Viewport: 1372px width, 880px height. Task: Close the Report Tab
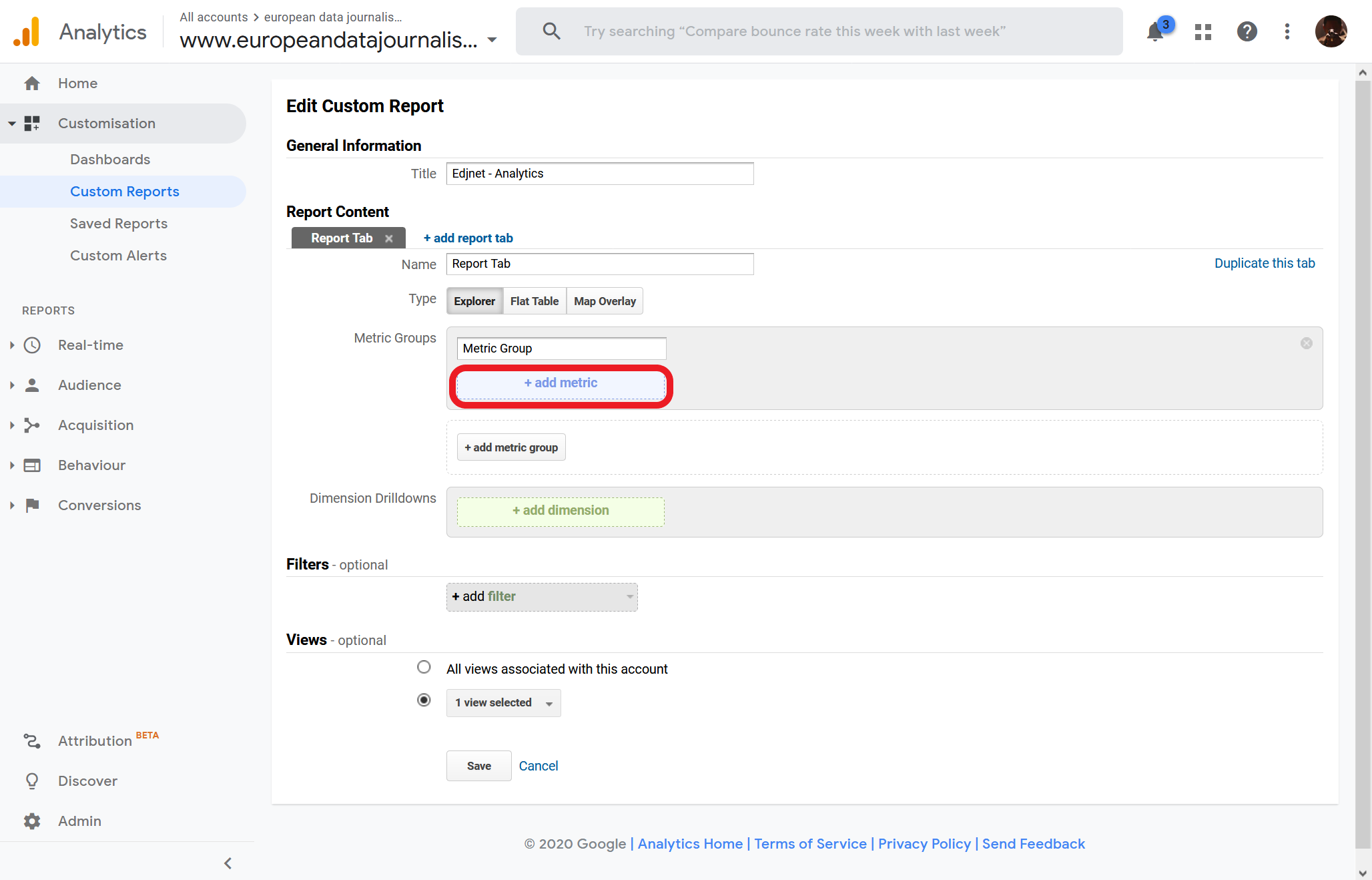(x=389, y=238)
